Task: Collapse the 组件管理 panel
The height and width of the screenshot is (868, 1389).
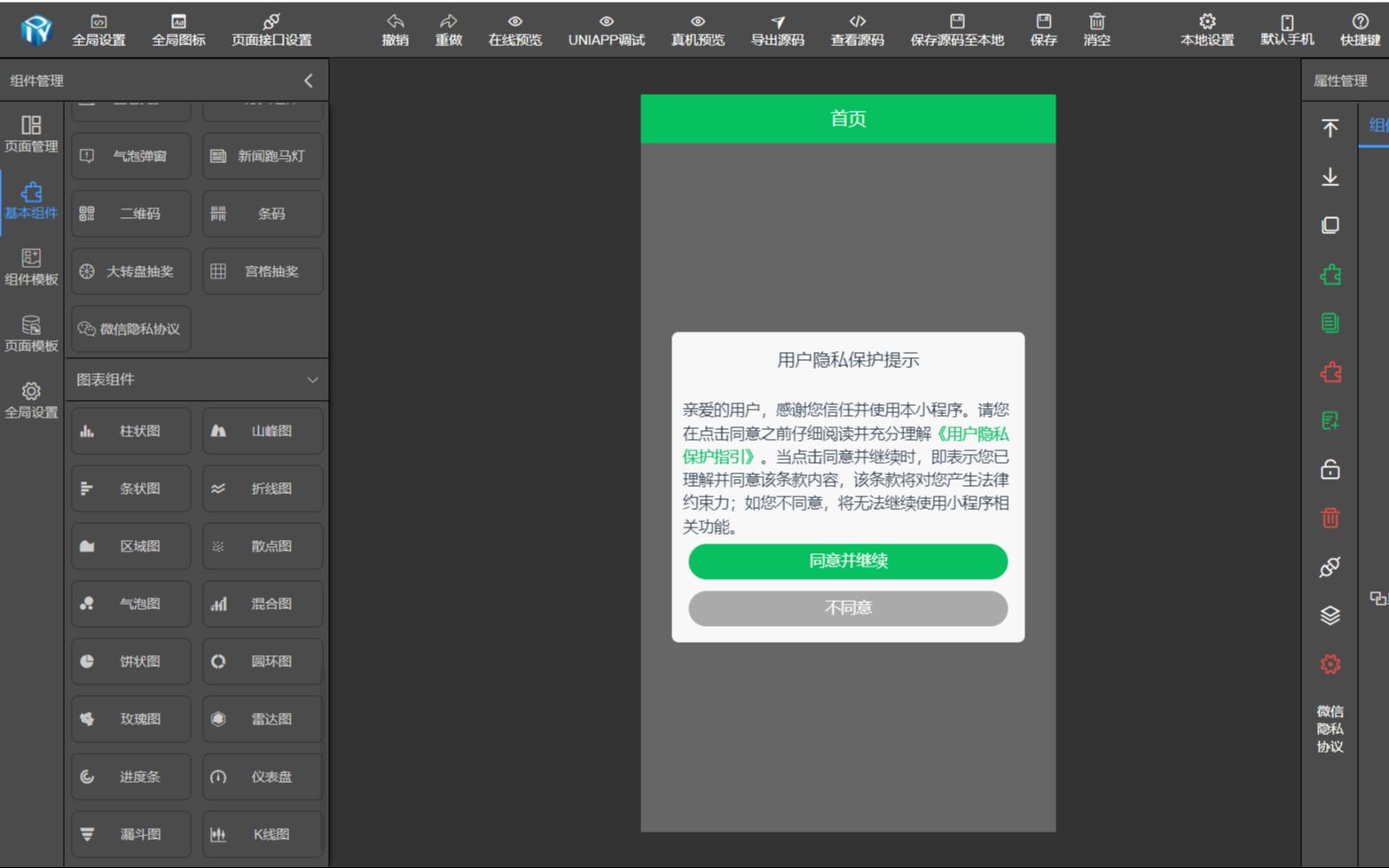Action: (309, 81)
